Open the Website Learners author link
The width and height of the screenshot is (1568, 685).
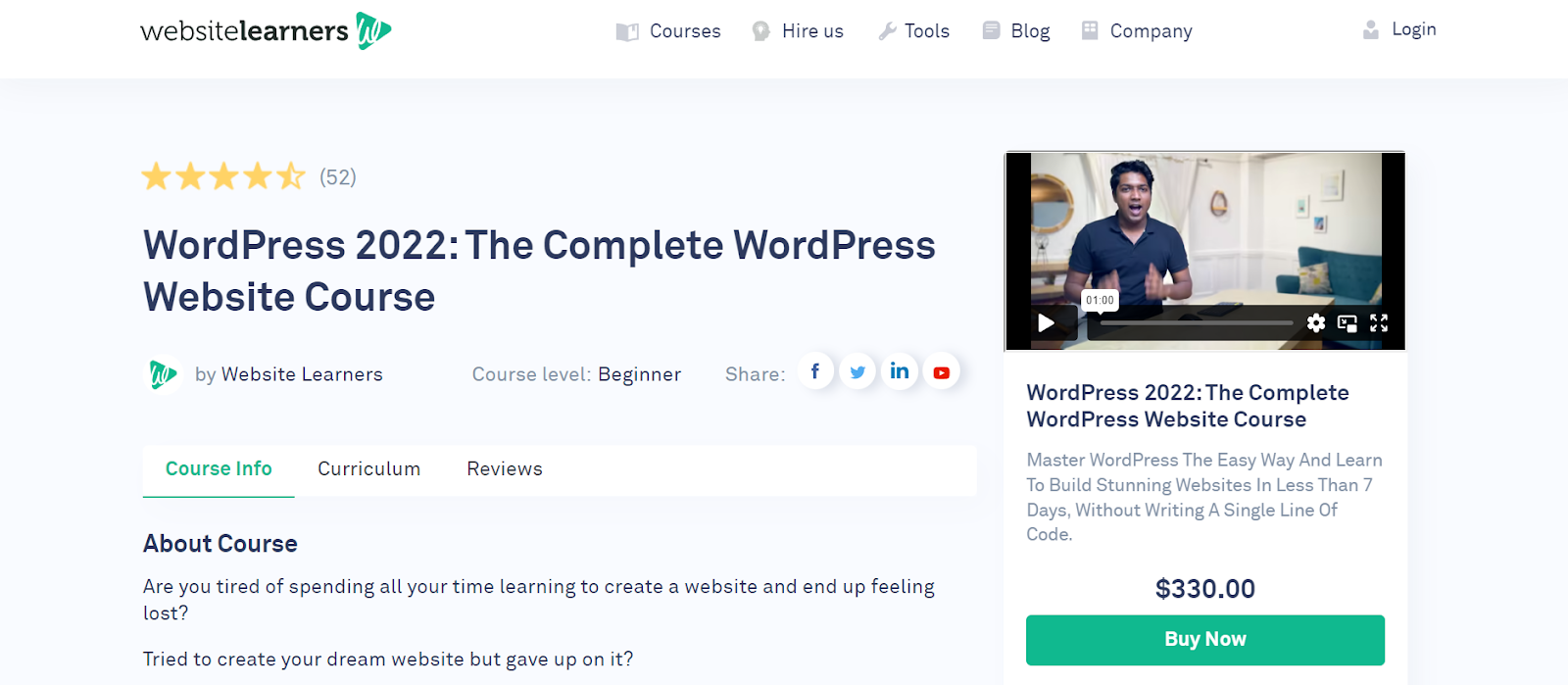[x=302, y=374]
